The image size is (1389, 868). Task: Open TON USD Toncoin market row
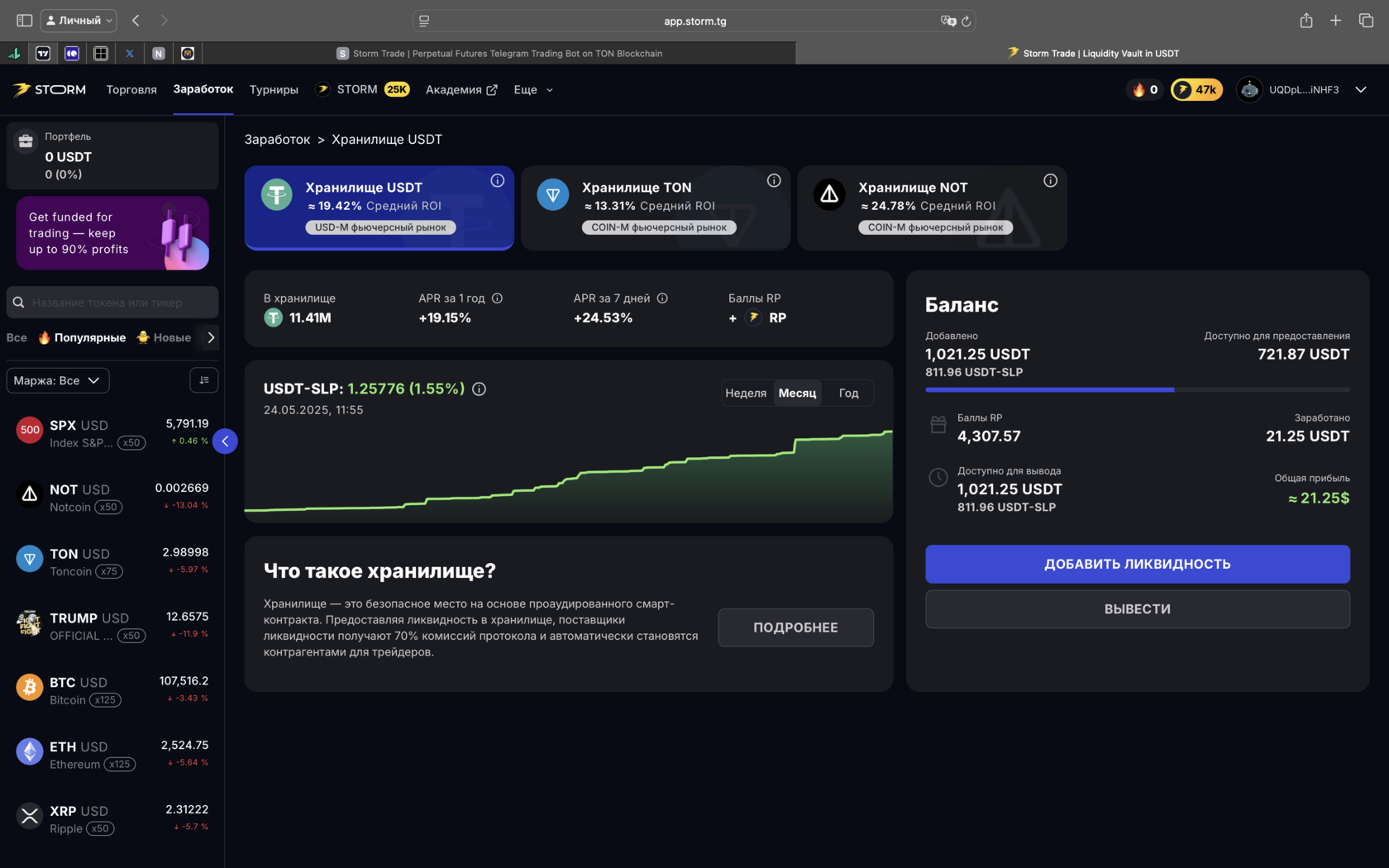(112, 562)
